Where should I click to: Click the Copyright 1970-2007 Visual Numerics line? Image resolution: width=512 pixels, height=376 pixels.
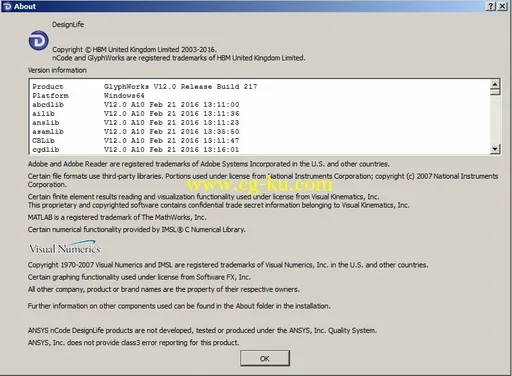point(228,265)
